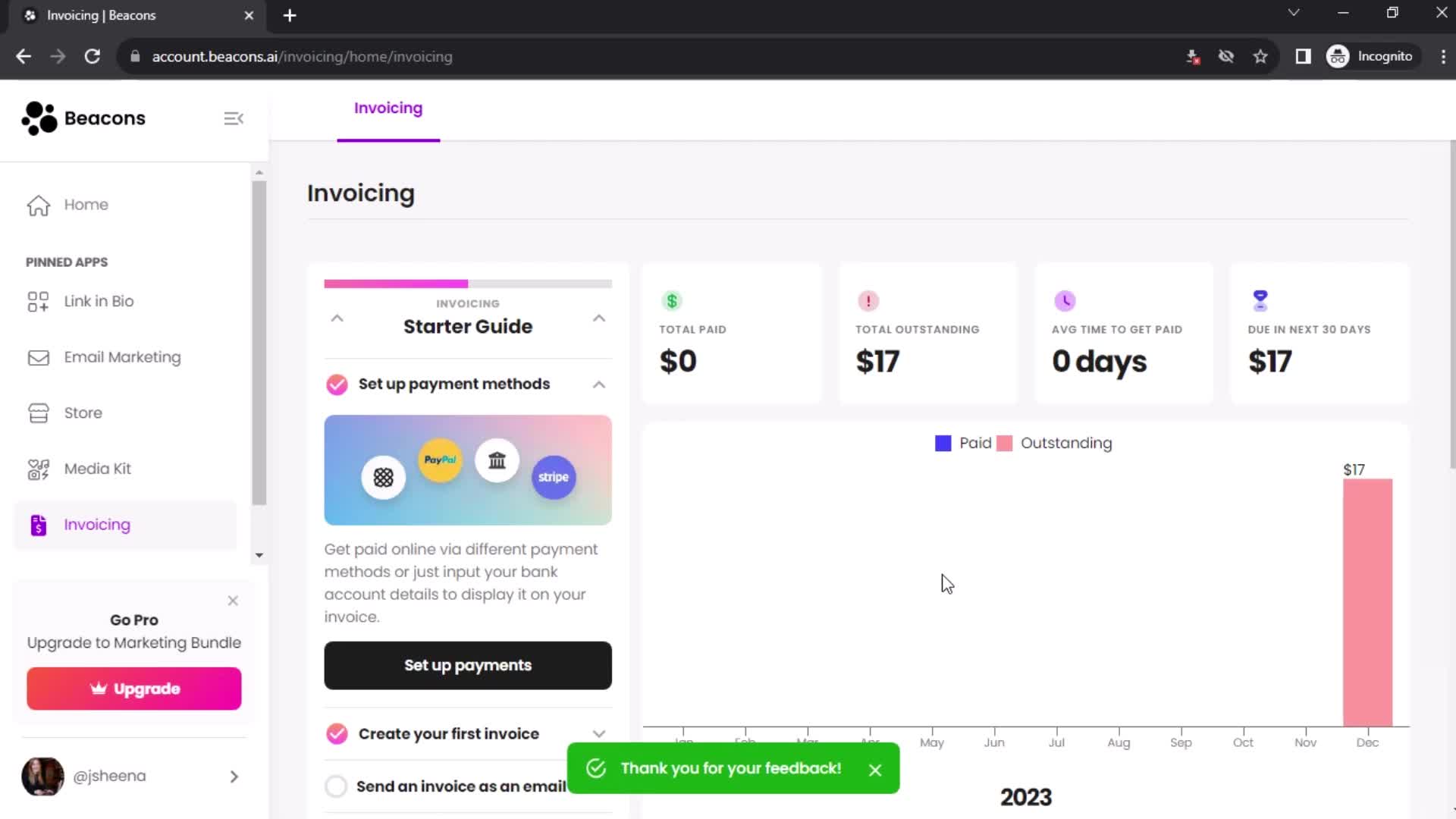Toggle the Create your first invoice checkmark

335,734
